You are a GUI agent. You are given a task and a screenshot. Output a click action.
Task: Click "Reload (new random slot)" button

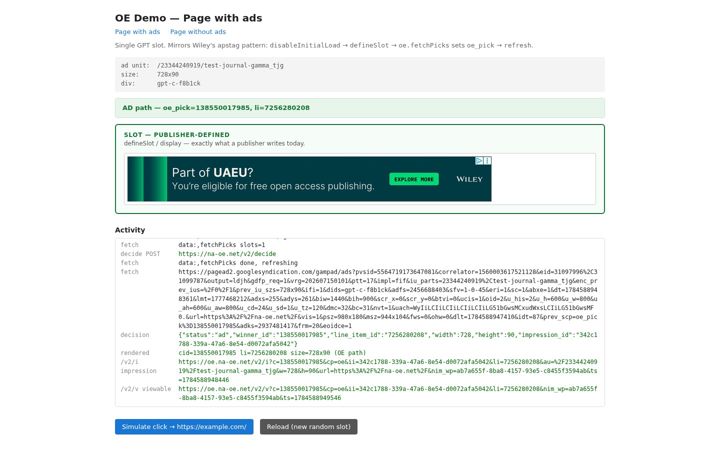tap(309, 427)
